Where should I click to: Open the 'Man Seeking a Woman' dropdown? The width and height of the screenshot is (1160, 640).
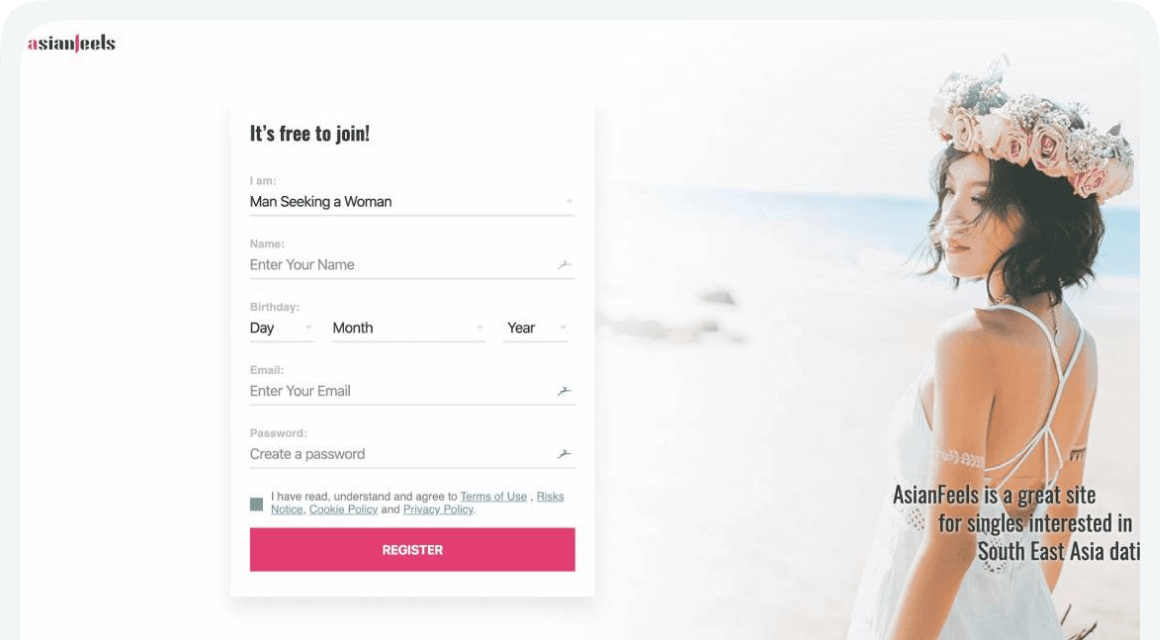[x=411, y=202]
